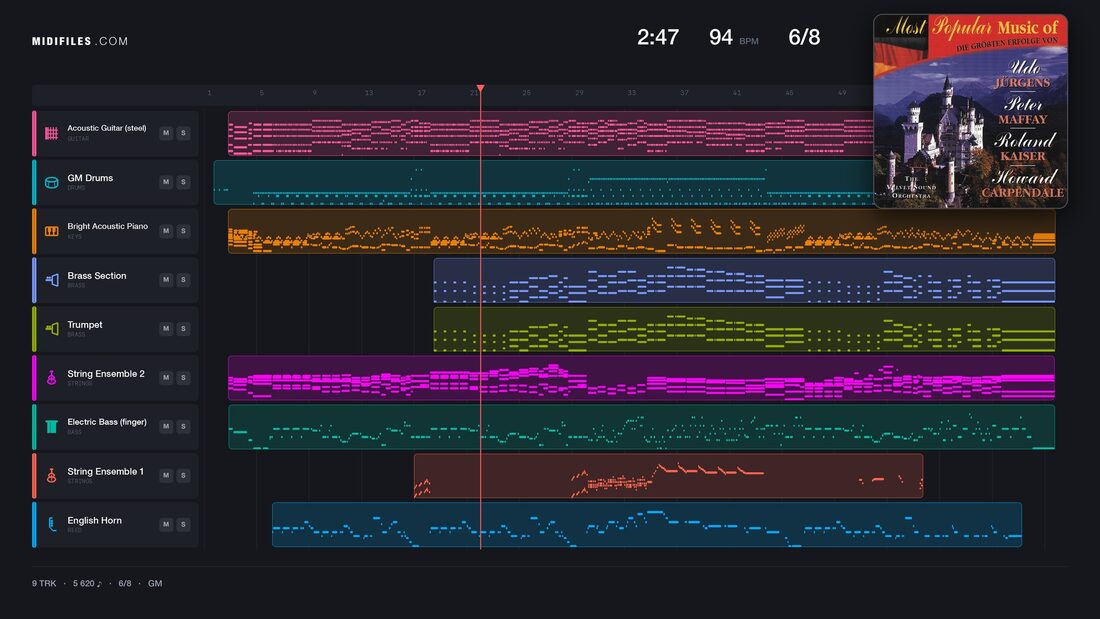This screenshot has width=1100, height=619.
Task: Click the teal GM Drums MIDI clip
Action: tap(544, 182)
